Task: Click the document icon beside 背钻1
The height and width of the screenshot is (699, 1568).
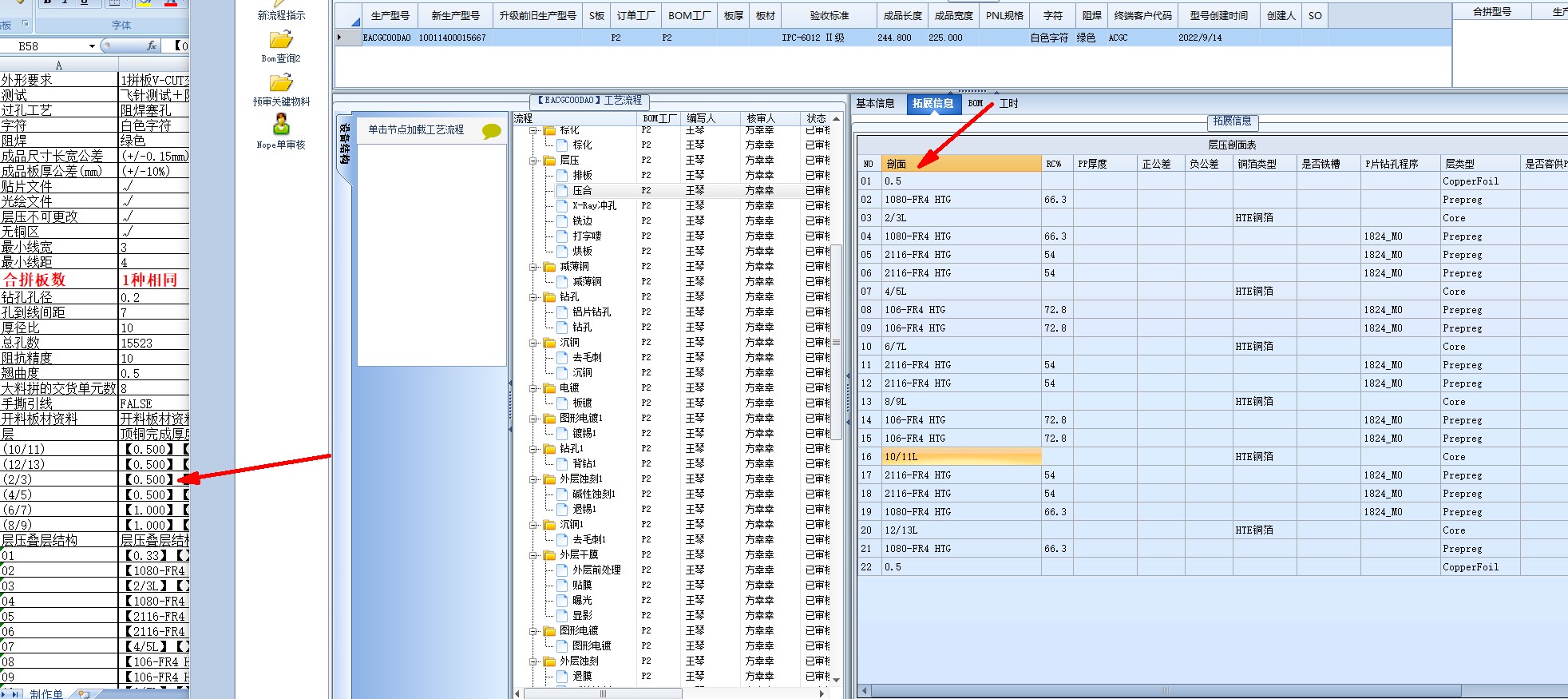Action: point(561,463)
